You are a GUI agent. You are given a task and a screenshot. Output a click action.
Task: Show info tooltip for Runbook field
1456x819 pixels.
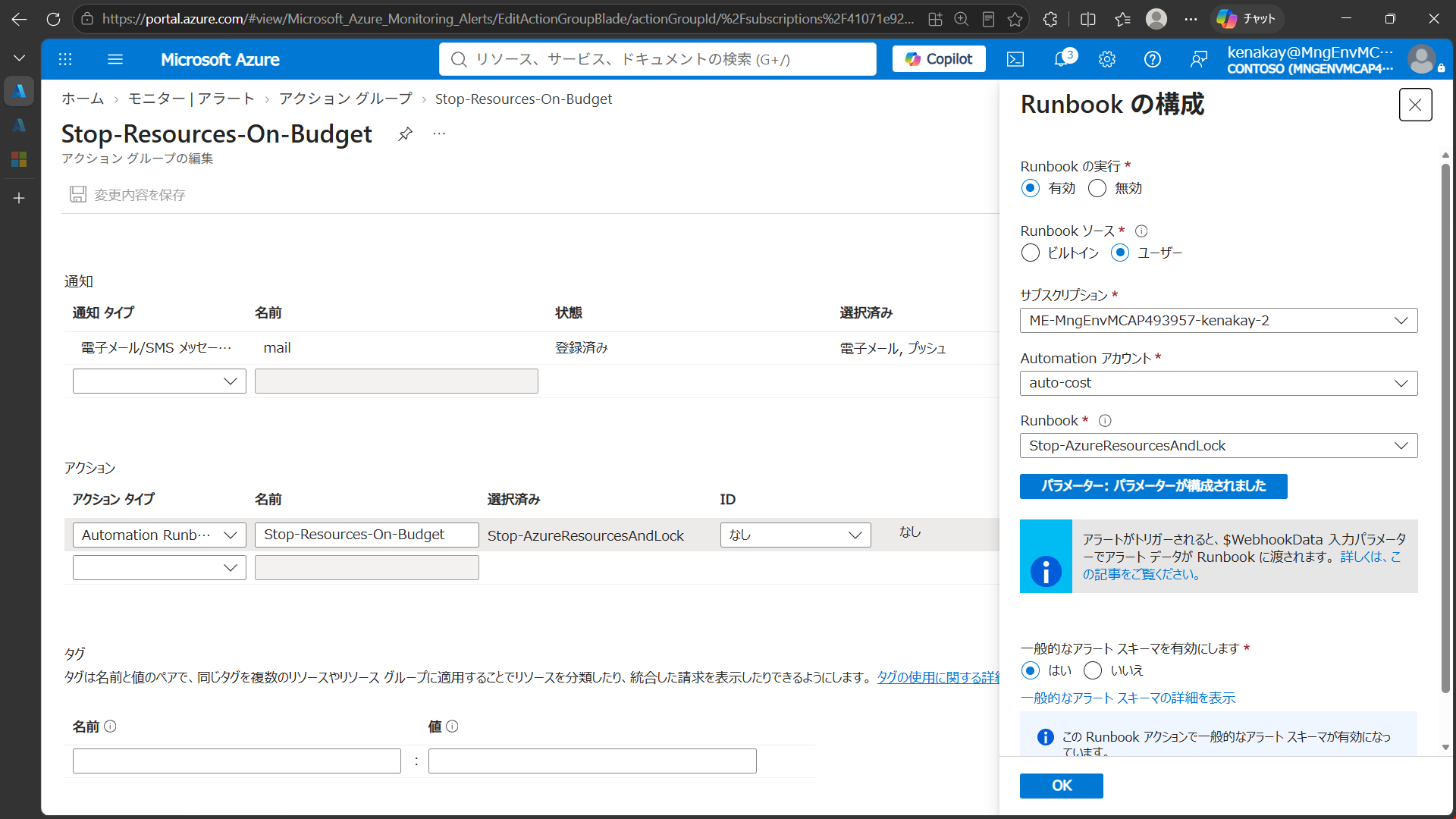pos(1105,421)
